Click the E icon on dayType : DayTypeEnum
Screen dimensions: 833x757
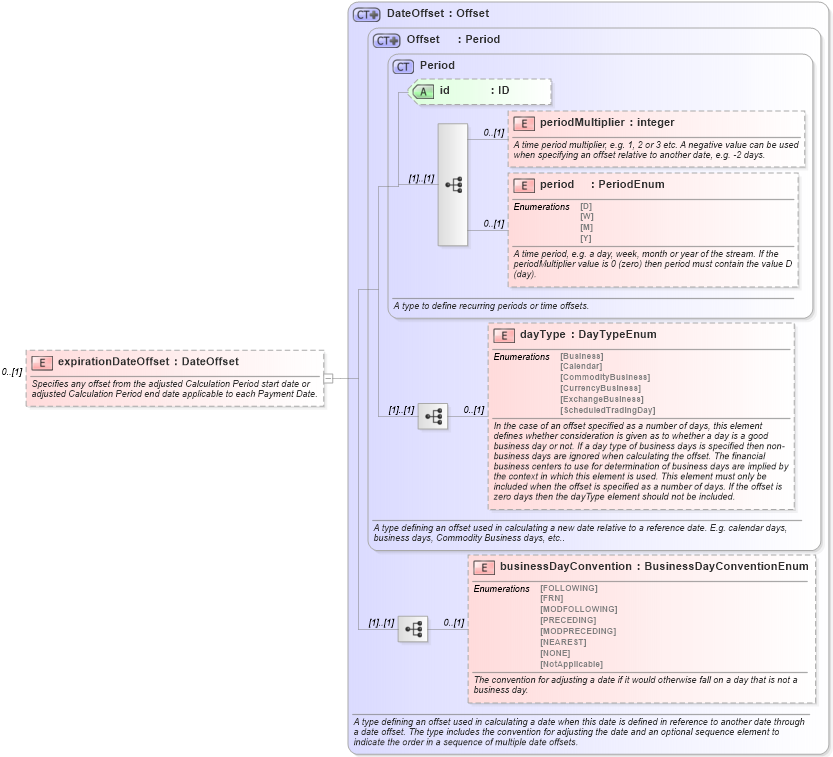[504, 334]
